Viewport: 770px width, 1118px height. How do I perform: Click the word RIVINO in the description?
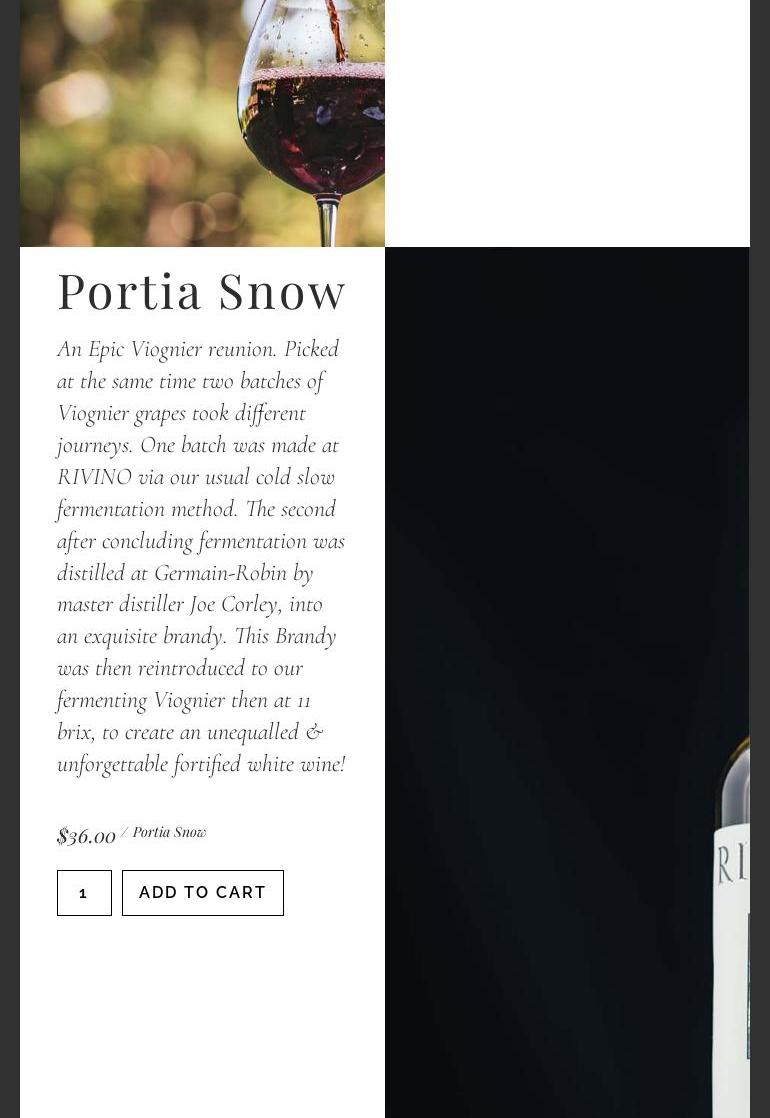[95, 477]
